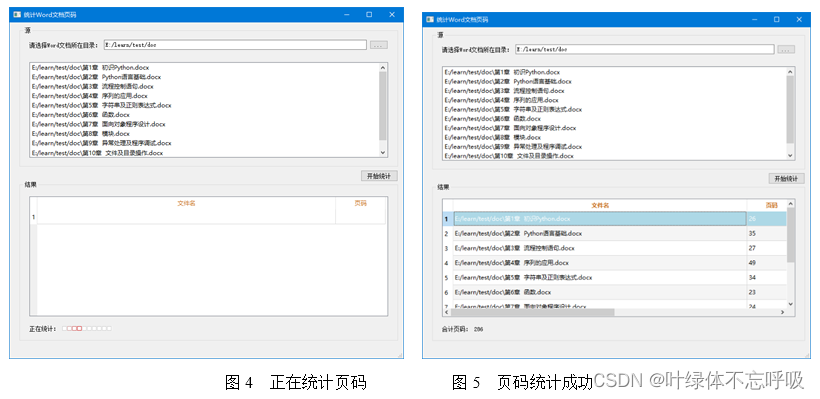
Task: Focus the directory path field in right window
Action: click(x=644, y=49)
